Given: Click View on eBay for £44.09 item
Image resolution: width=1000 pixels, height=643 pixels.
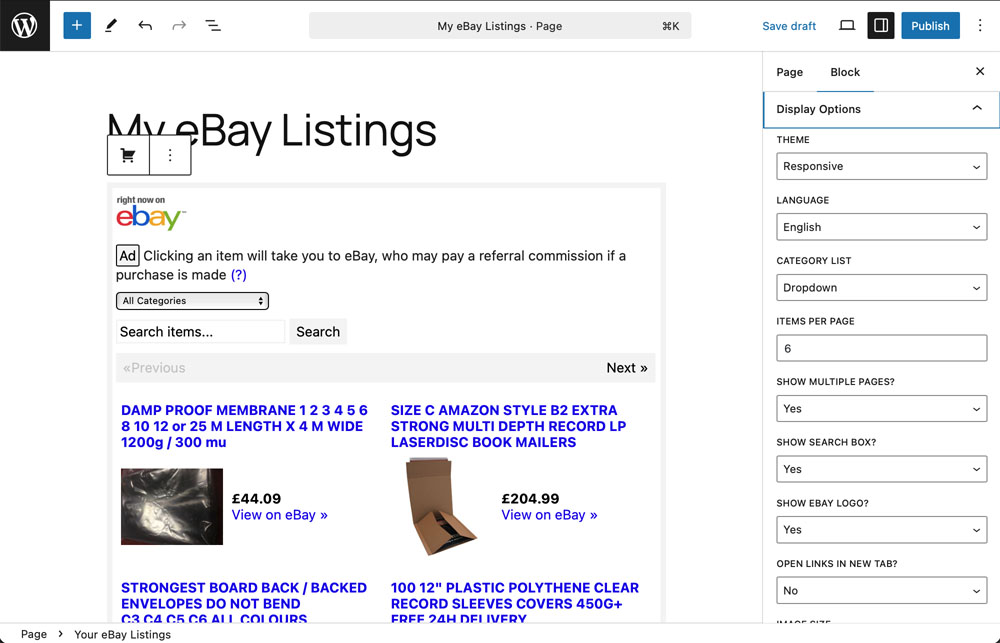Looking at the screenshot, I should pos(279,515).
